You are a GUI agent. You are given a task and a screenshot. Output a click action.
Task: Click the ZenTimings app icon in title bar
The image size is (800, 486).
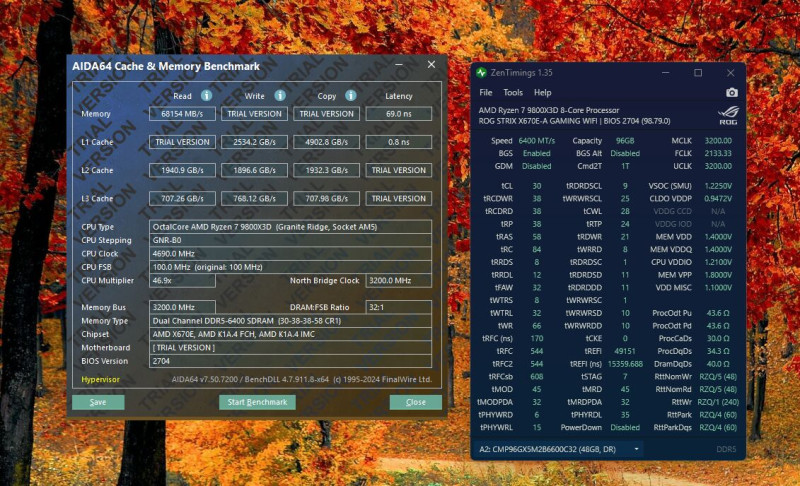click(481, 73)
